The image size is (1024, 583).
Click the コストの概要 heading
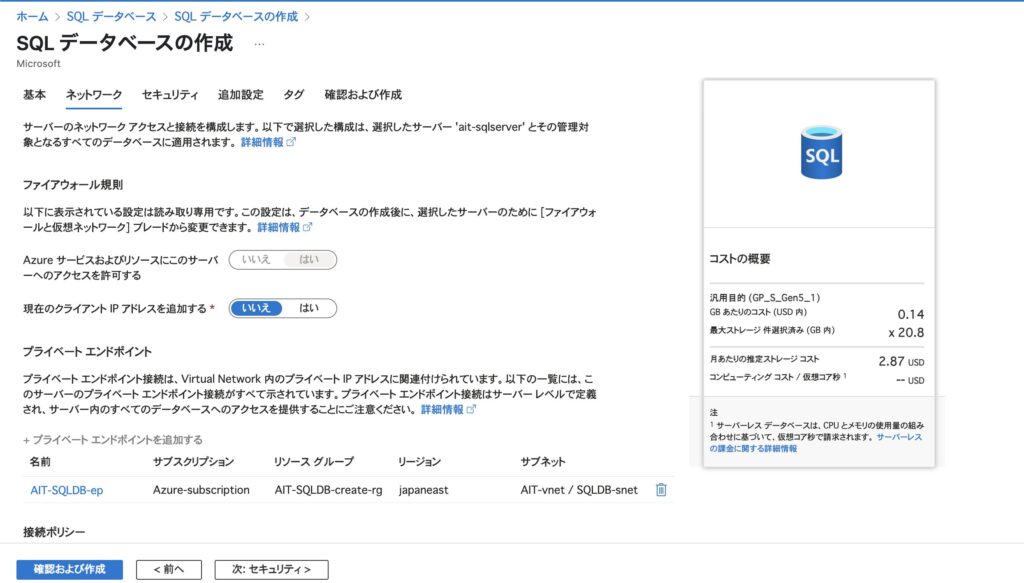pos(740,259)
